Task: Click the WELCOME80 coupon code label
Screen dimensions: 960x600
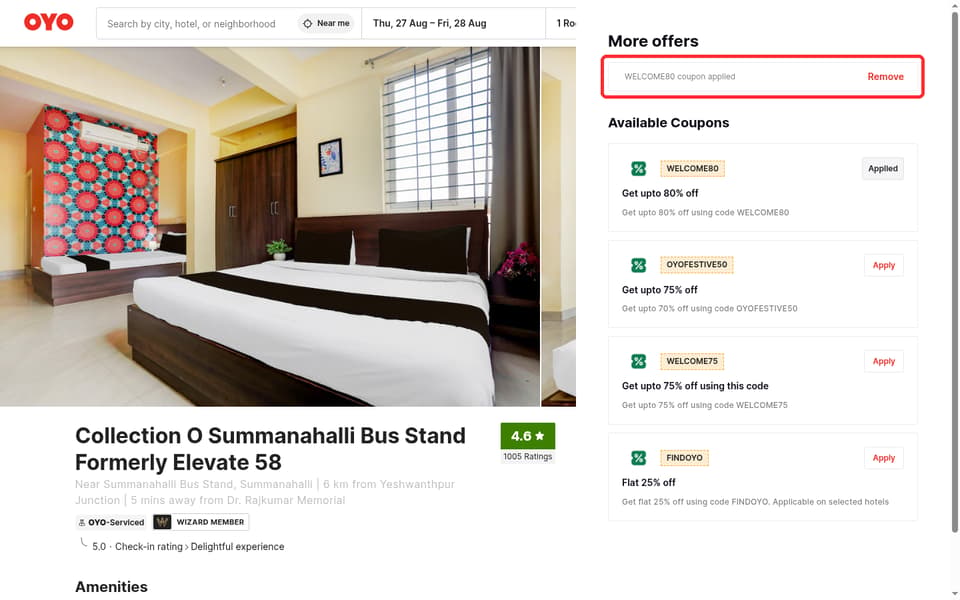Action: tap(692, 168)
